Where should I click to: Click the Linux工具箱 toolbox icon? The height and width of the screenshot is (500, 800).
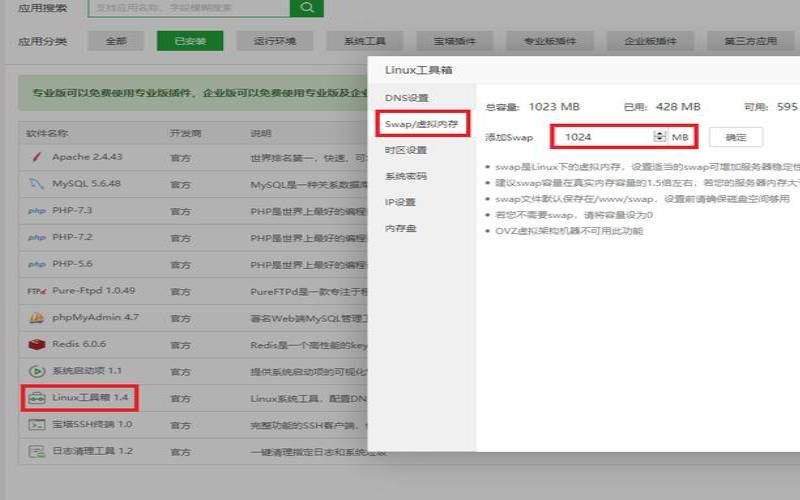pyautogui.click(x=36, y=397)
